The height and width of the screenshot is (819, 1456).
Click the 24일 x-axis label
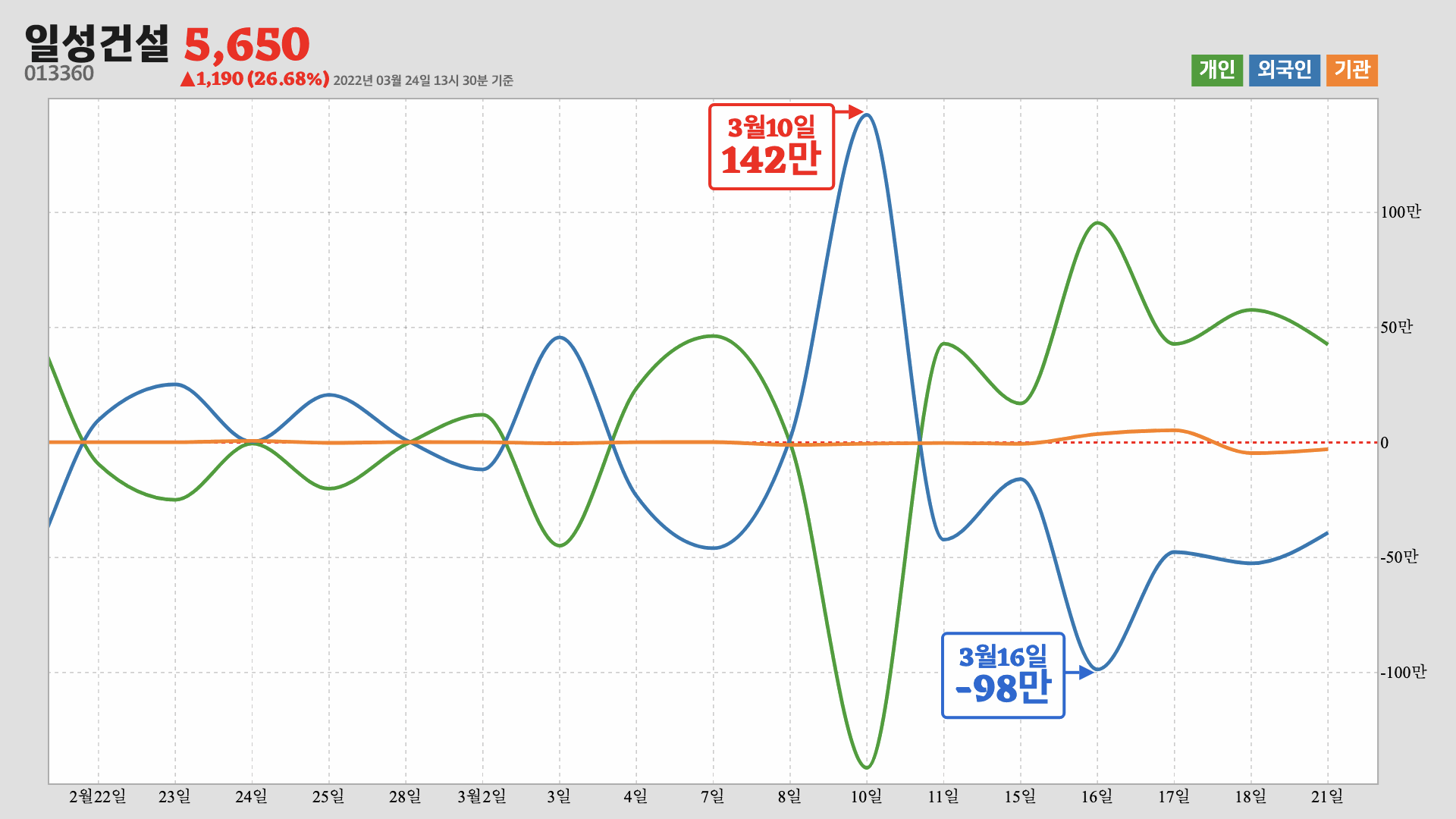pos(252,796)
